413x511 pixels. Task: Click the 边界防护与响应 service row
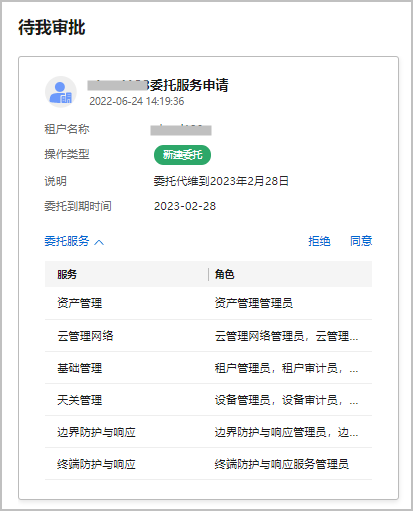(x=208, y=432)
